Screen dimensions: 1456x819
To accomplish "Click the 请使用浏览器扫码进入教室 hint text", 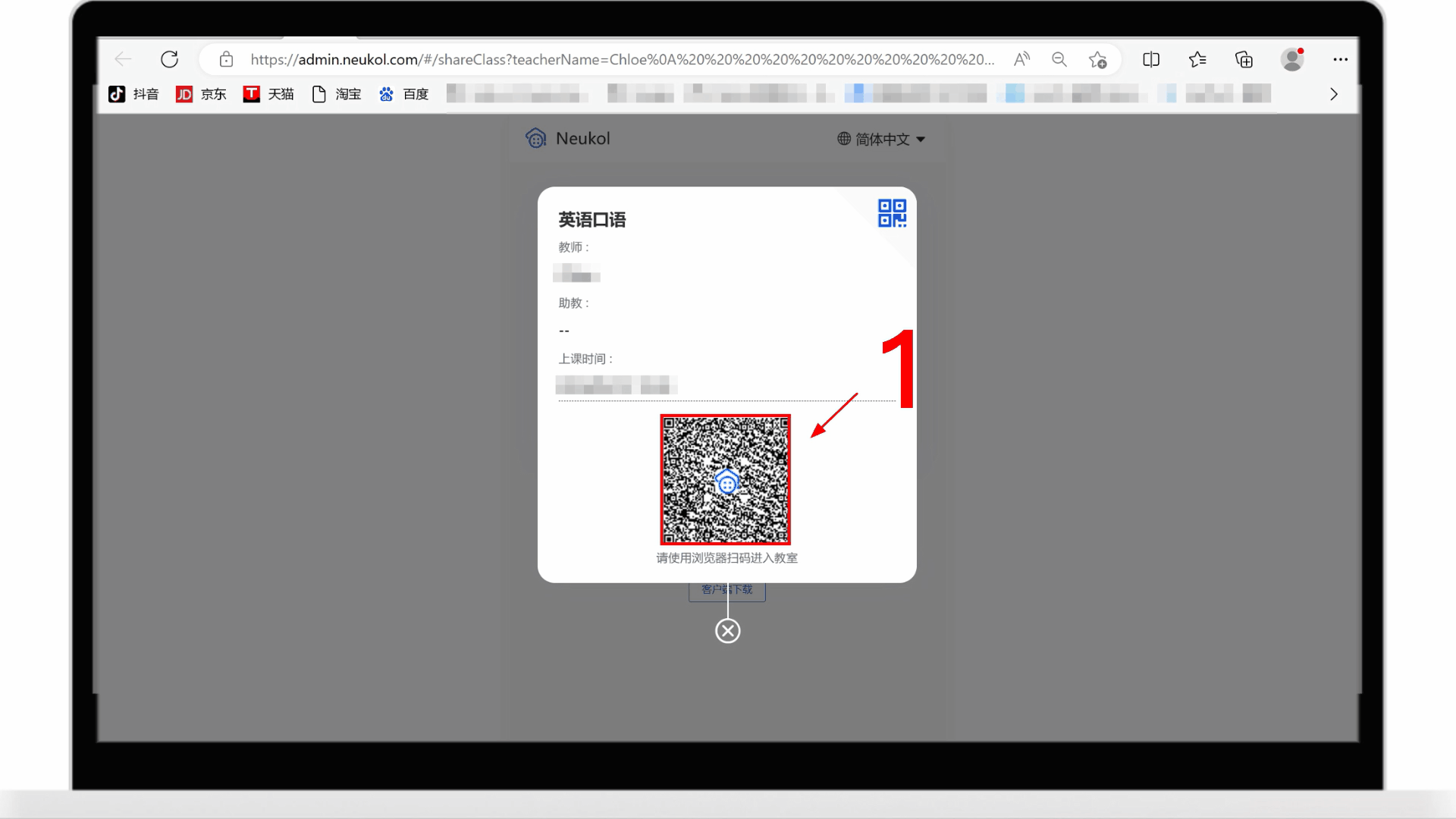I will pos(726,558).
